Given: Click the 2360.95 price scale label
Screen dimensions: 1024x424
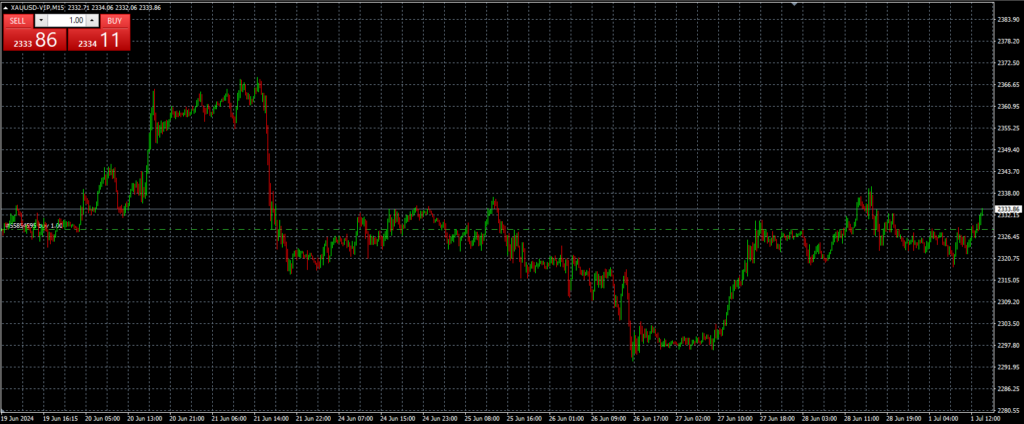Looking at the screenshot, I should tap(1008, 106).
